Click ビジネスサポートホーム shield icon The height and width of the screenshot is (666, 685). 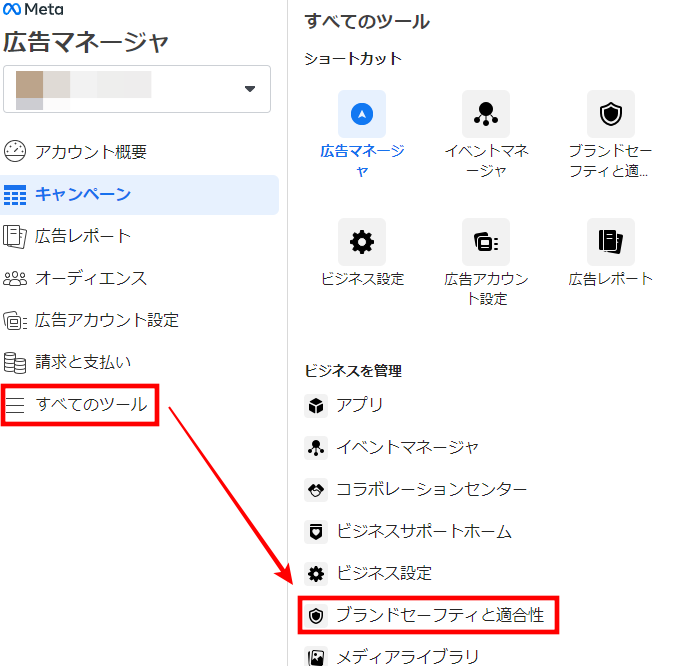[316, 531]
